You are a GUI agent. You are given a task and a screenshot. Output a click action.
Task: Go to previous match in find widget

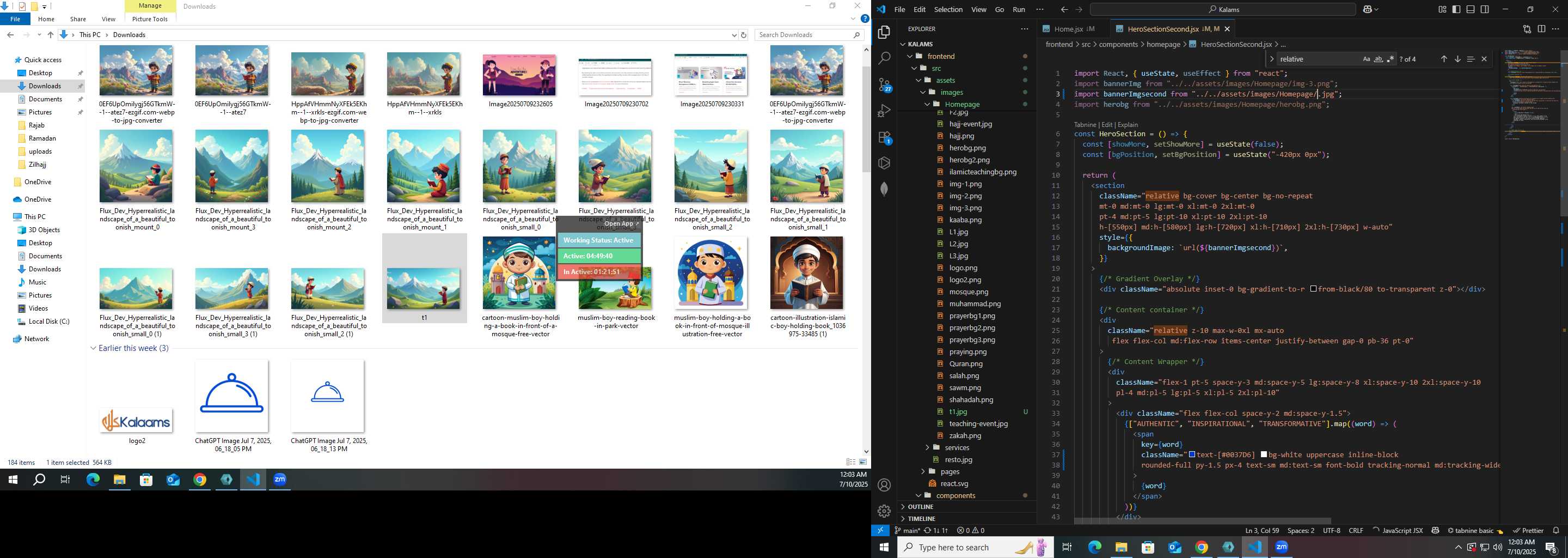pyautogui.click(x=1443, y=59)
